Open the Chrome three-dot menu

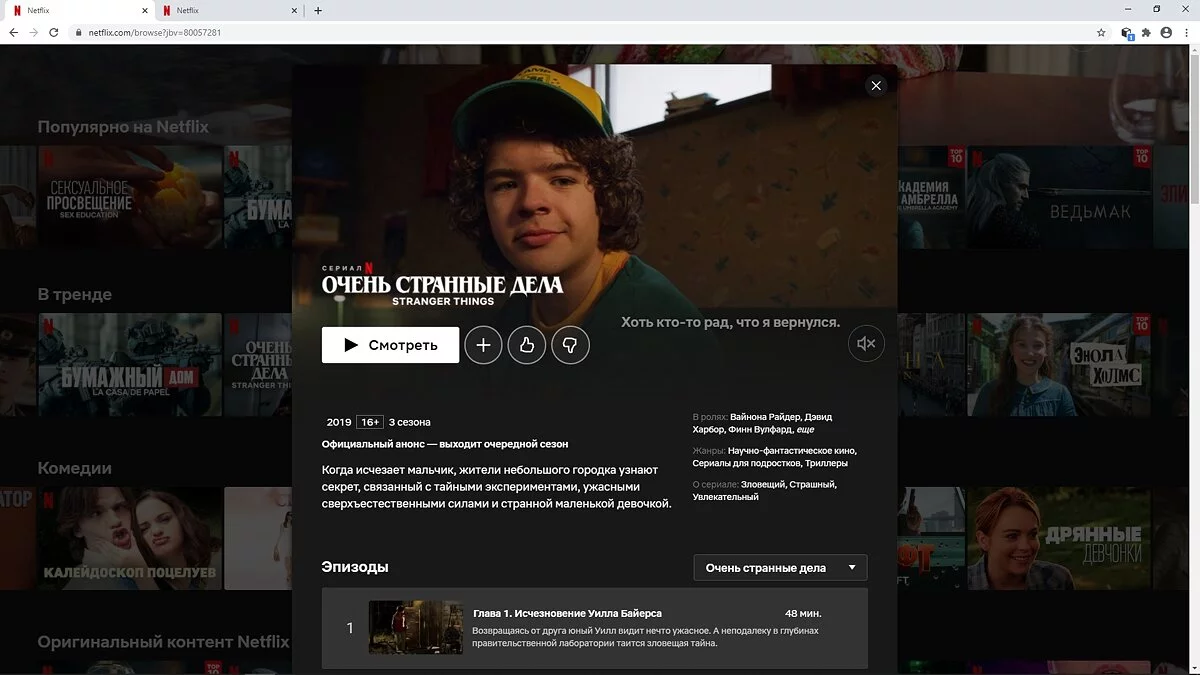1186,33
